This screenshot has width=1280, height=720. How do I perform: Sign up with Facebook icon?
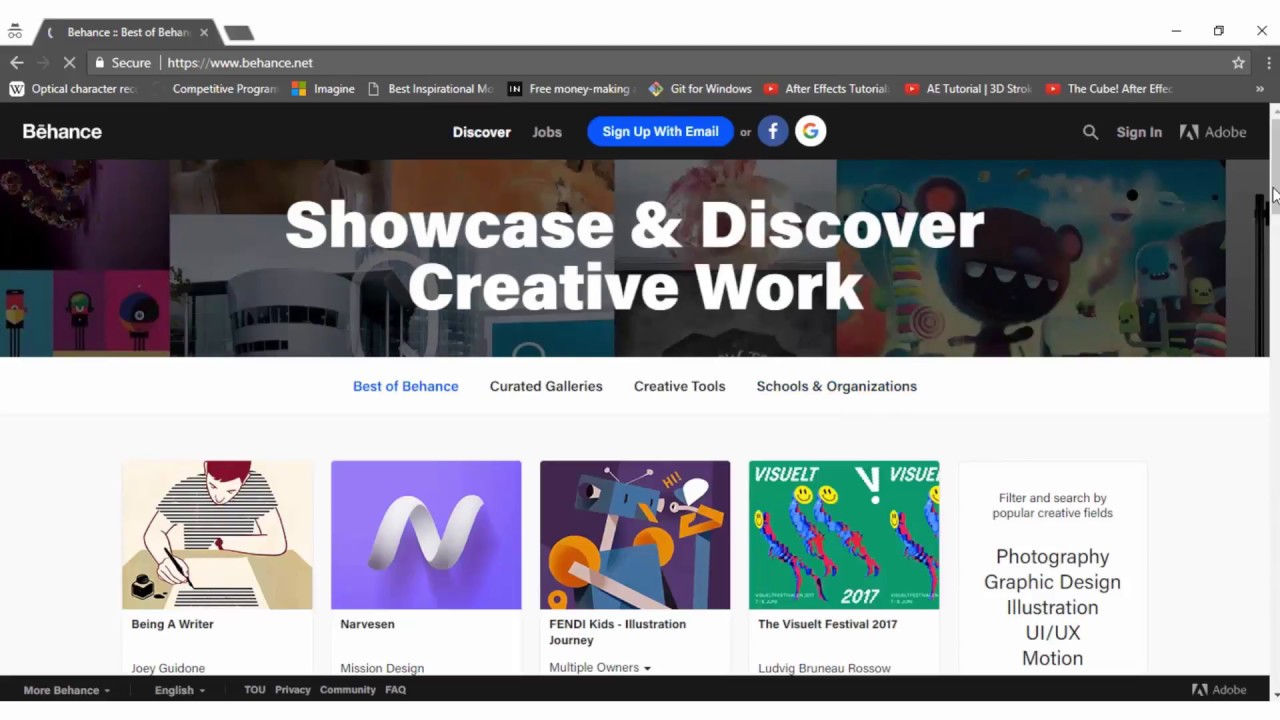click(x=773, y=131)
